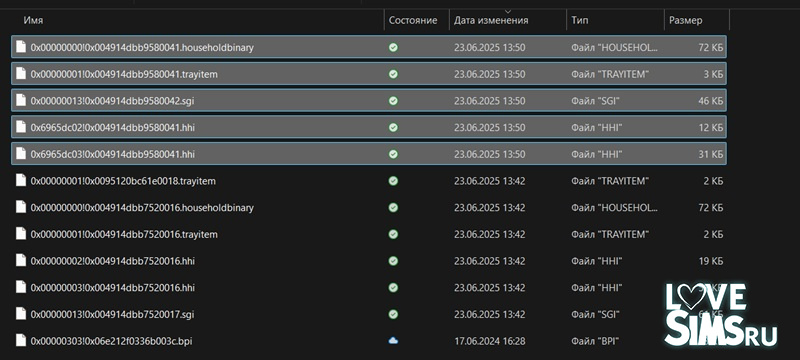Click synced status icon of 0x6965dc02!0x004914dbb9580041.hhi
The height and width of the screenshot is (360, 800).
[393, 127]
